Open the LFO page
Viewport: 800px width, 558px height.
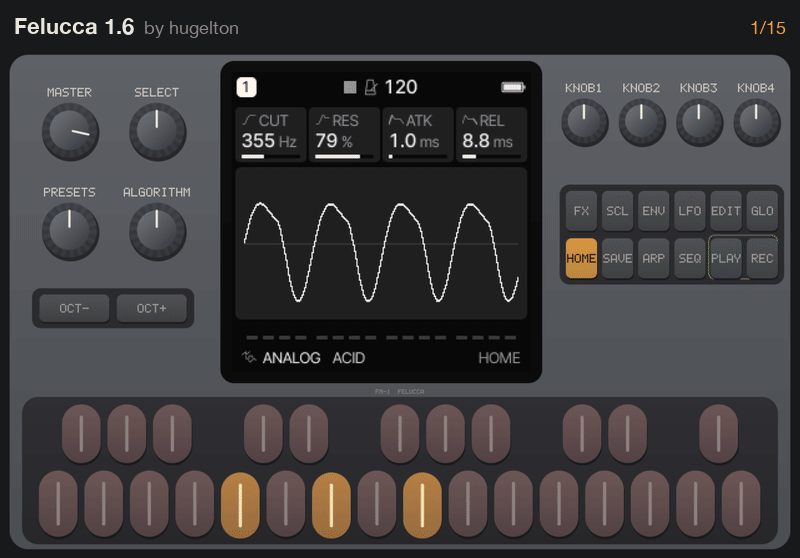[x=690, y=211]
